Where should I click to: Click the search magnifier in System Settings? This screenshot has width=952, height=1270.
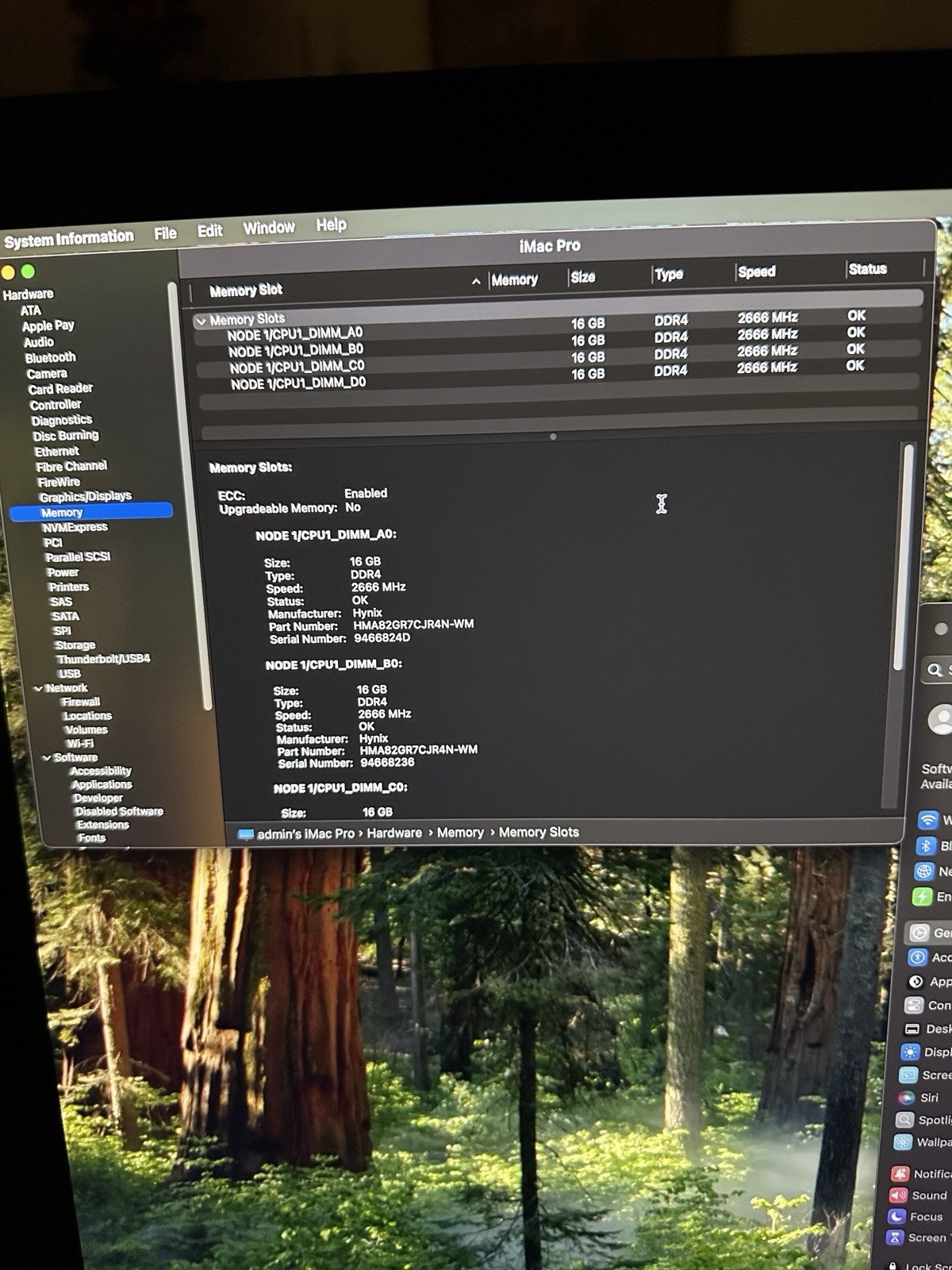935,671
